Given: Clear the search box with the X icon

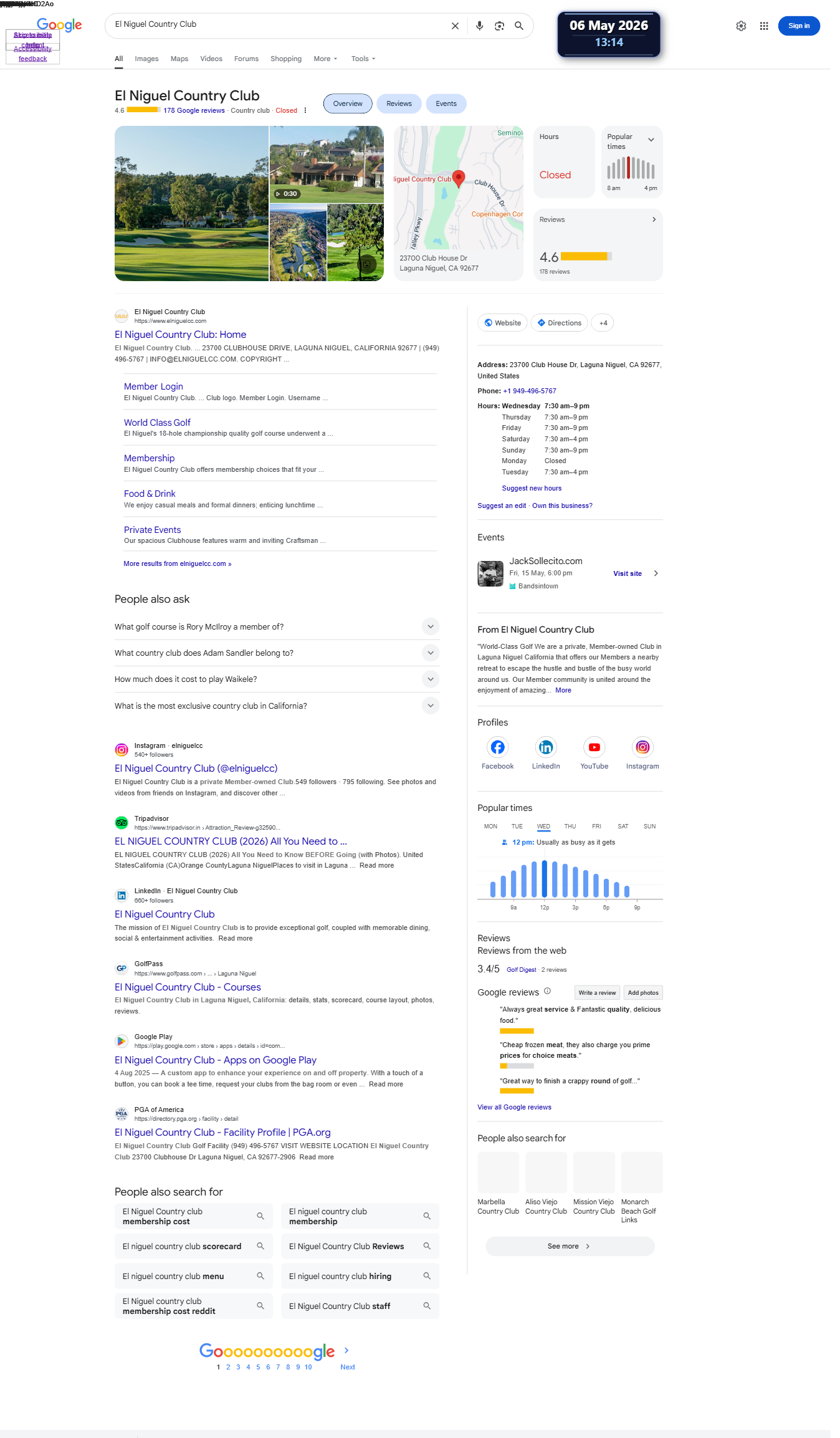Looking at the screenshot, I should tap(455, 26).
